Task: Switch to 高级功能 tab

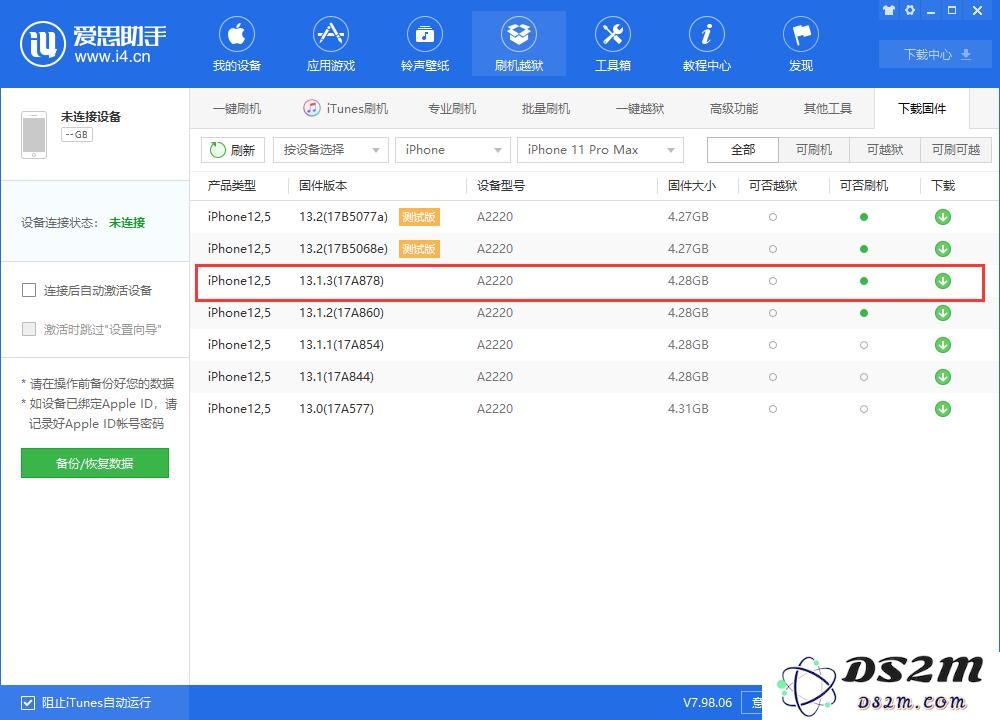Action: pos(734,108)
